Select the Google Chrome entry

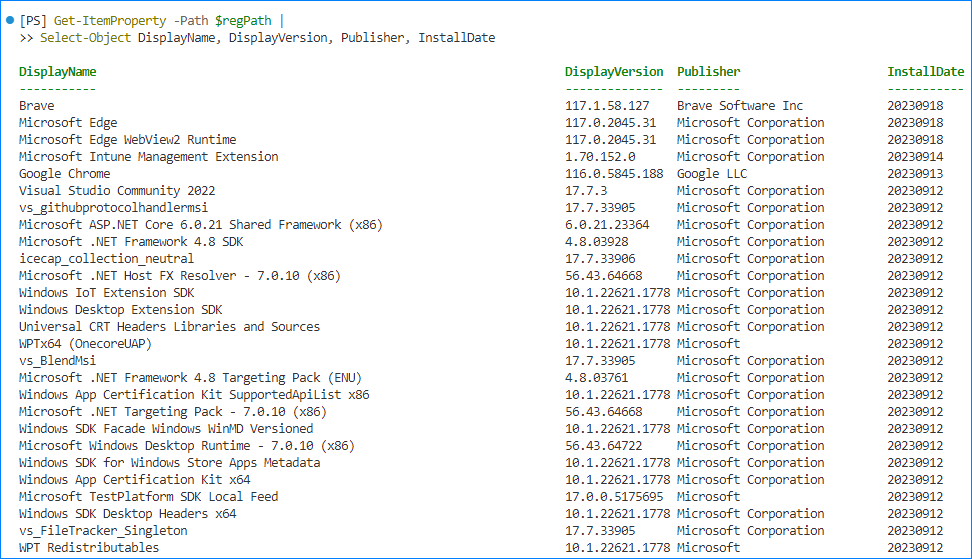64,174
